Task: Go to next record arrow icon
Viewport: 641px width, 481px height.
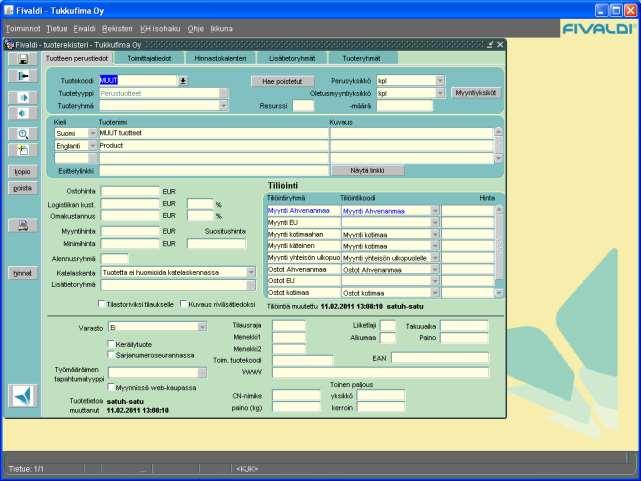Action: coord(23,98)
